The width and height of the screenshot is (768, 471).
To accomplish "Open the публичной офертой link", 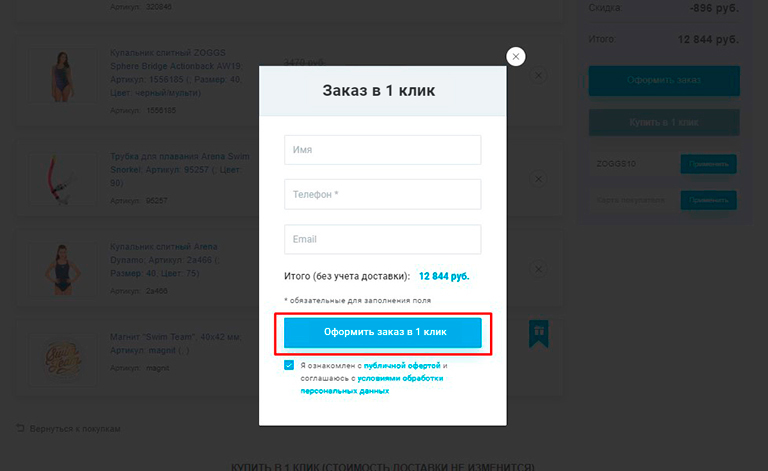I will click(402, 366).
